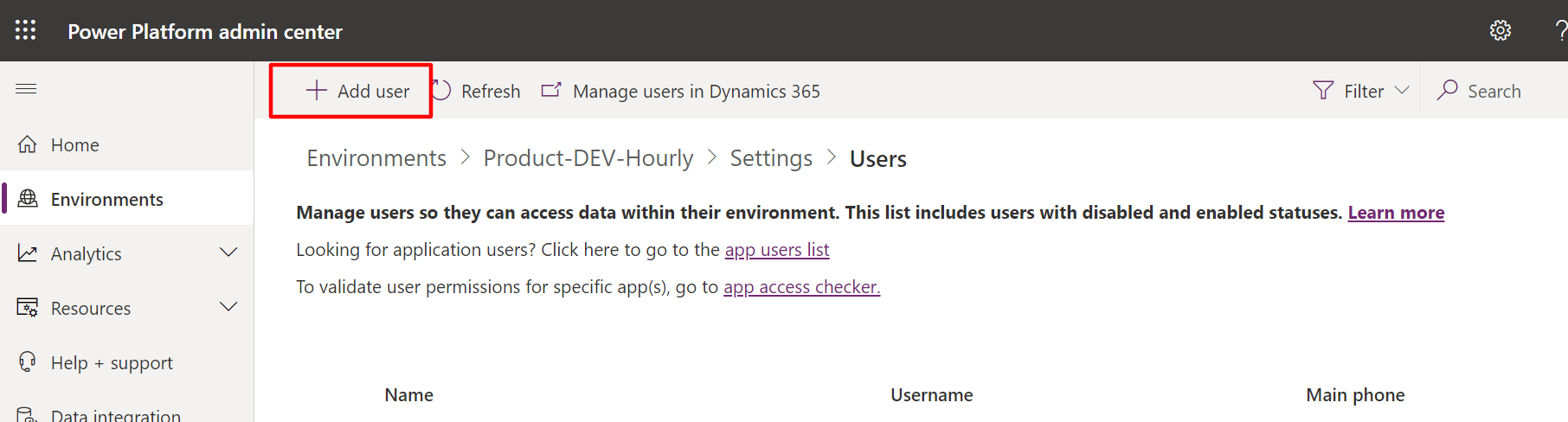Click the Filter funnel icon

1322,91
